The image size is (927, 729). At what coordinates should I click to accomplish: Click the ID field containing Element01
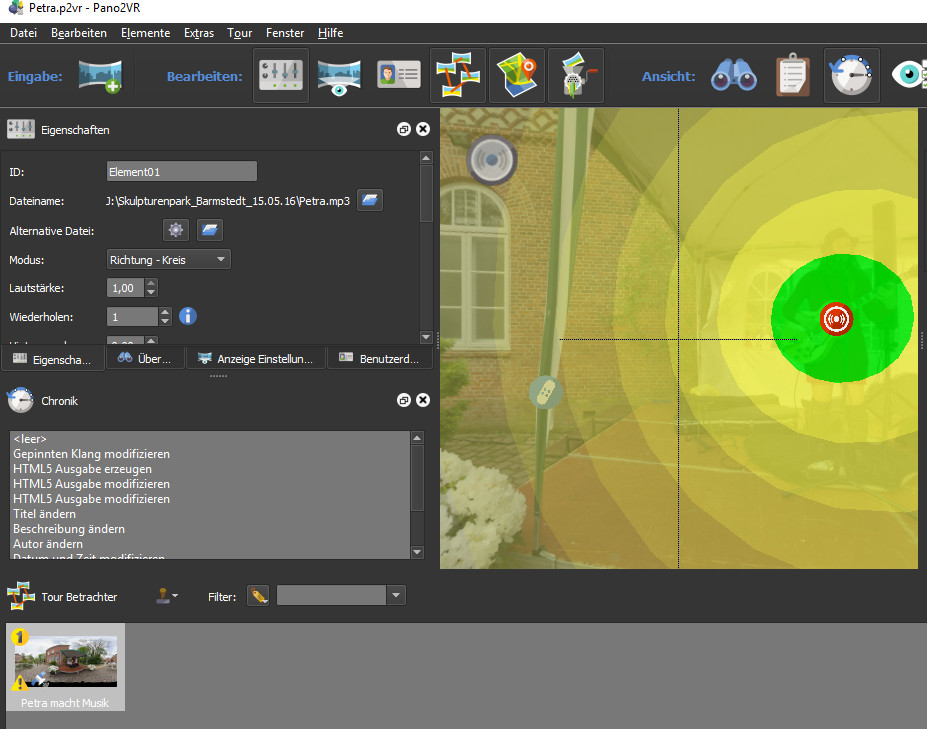(x=181, y=172)
